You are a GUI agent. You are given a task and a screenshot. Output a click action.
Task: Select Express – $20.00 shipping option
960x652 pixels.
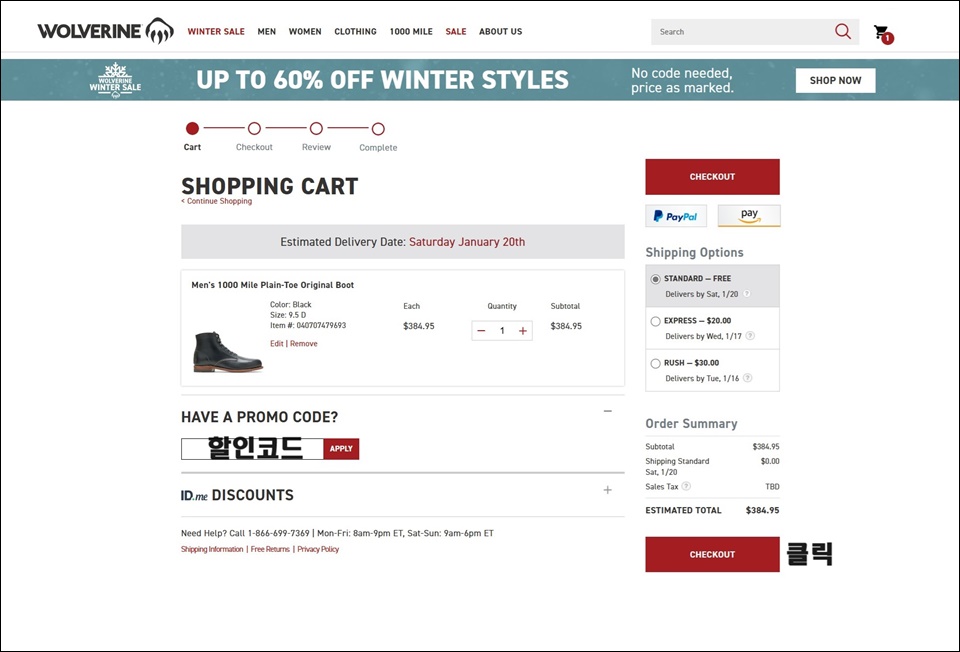point(656,321)
